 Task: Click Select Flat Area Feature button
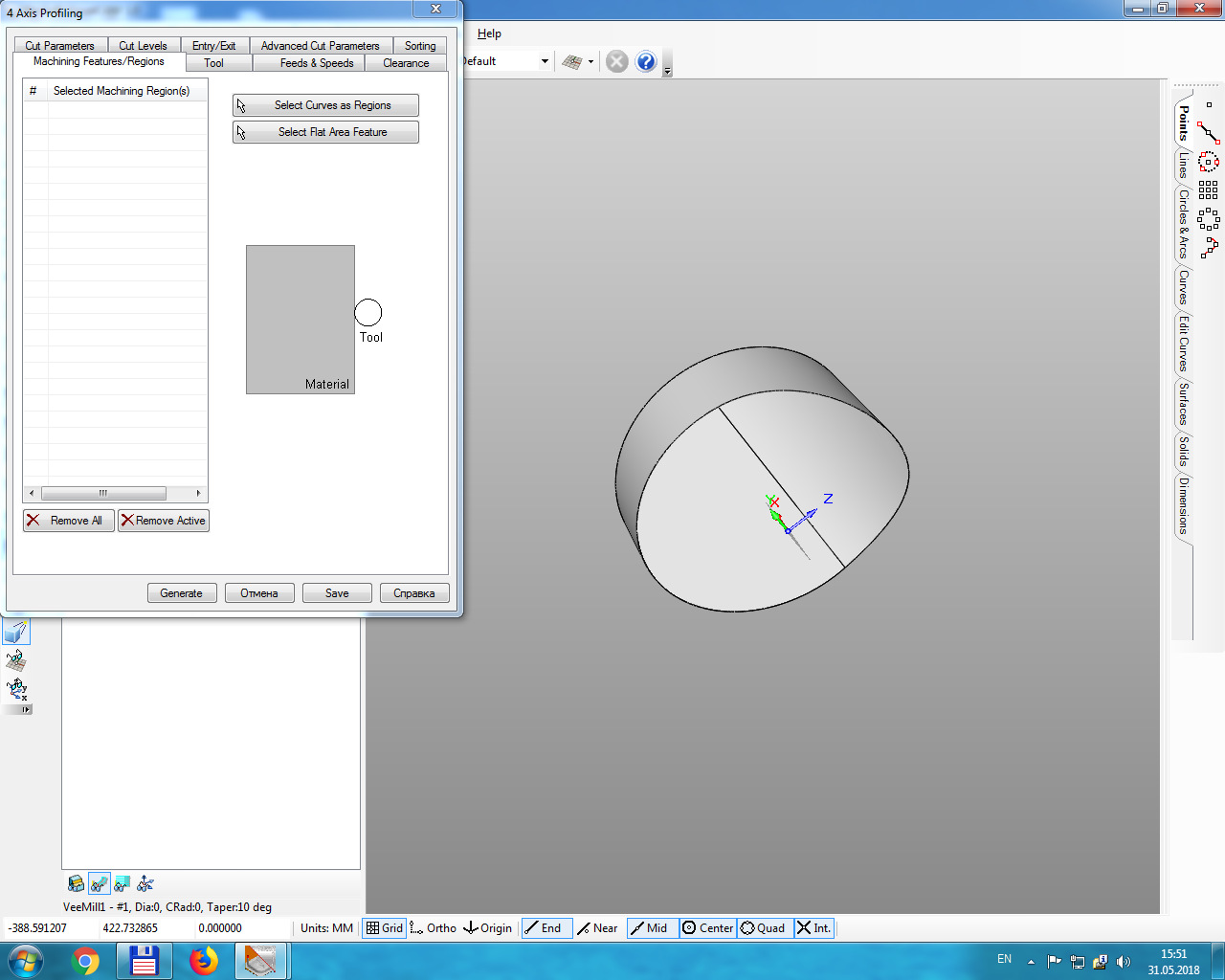325,132
